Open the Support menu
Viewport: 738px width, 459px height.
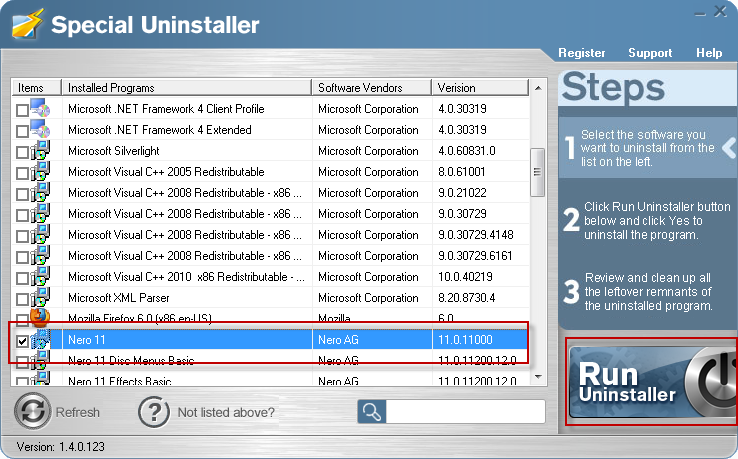click(650, 53)
